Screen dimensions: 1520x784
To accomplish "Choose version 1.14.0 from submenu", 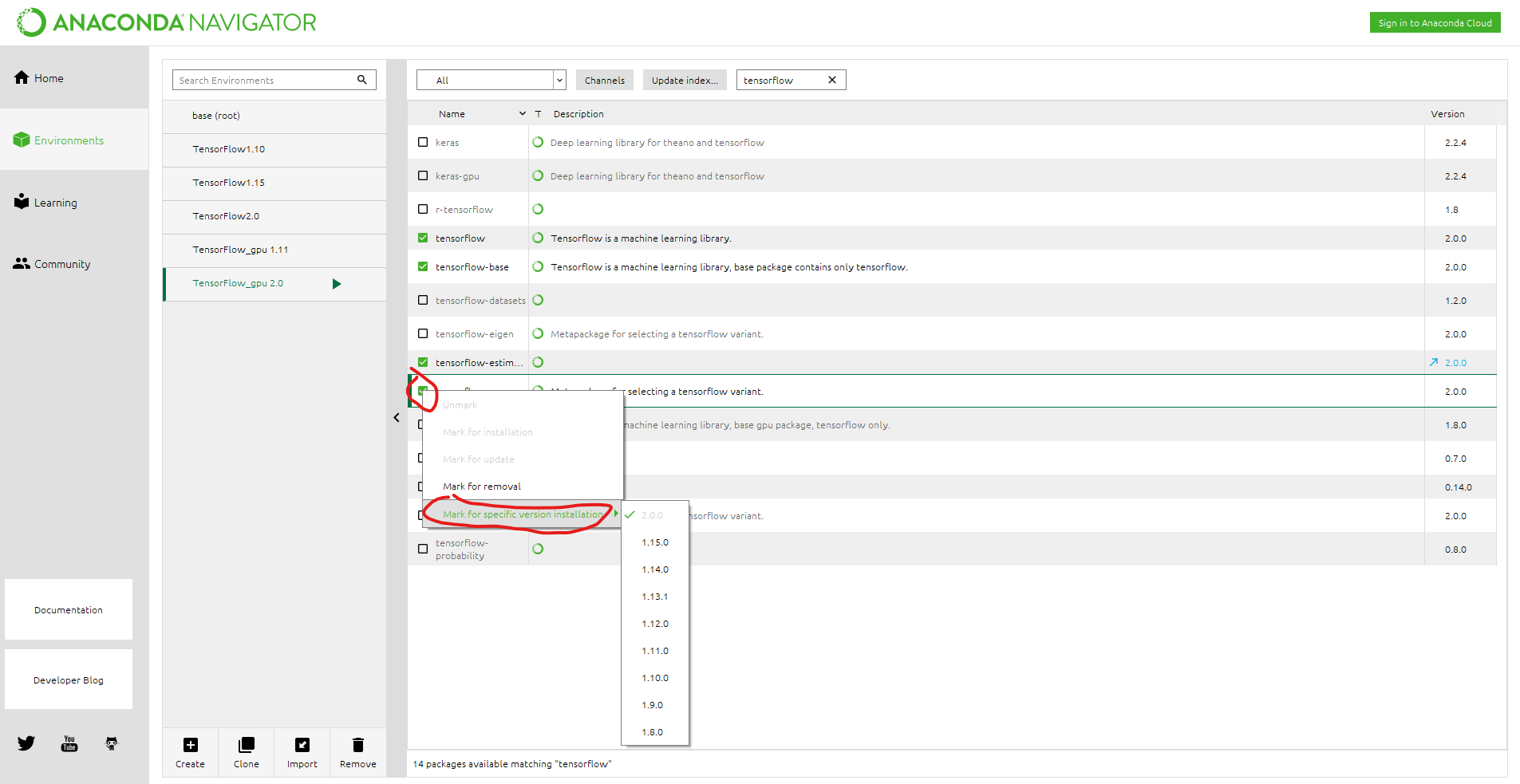I will [x=655, y=569].
